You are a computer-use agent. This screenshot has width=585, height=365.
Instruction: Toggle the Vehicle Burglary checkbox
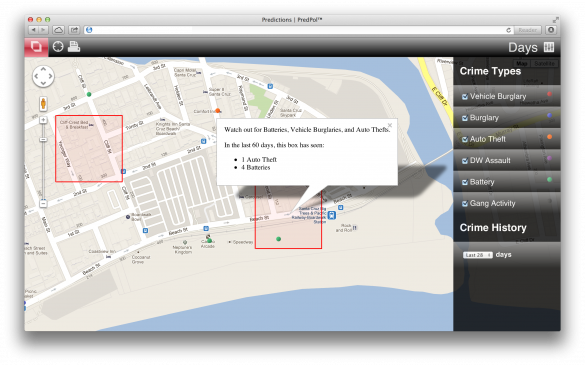pyautogui.click(x=465, y=97)
